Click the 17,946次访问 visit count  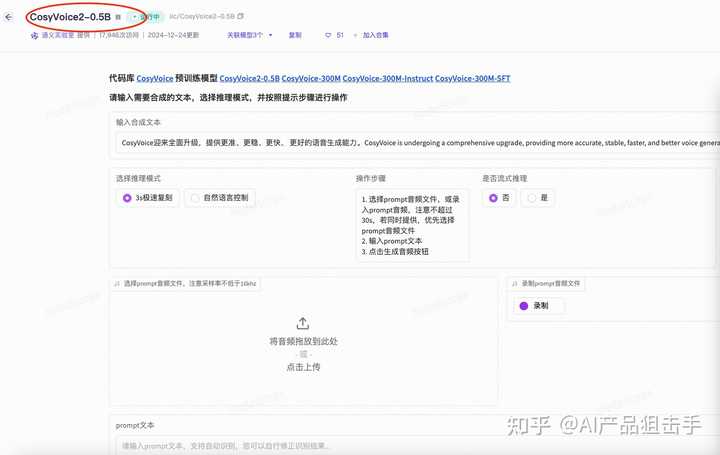118,35
